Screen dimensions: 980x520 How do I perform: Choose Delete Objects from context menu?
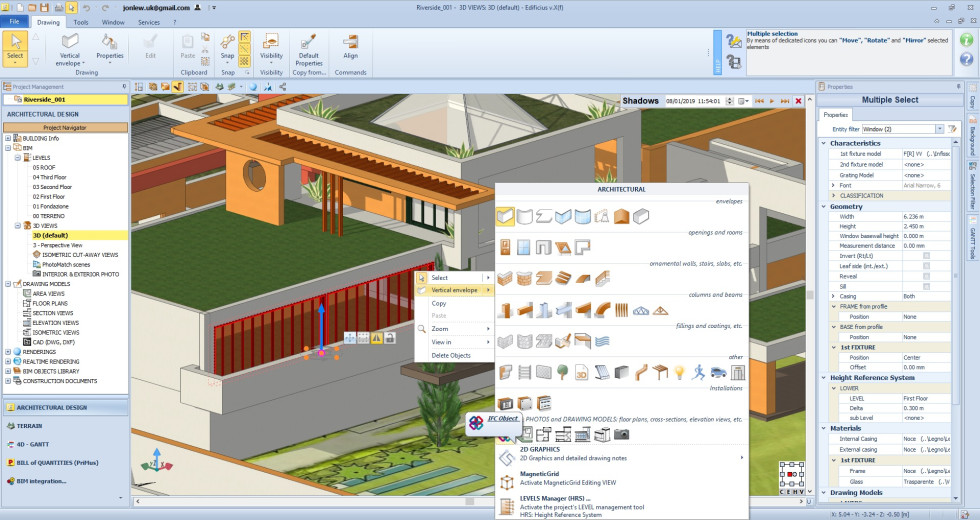(451, 355)
